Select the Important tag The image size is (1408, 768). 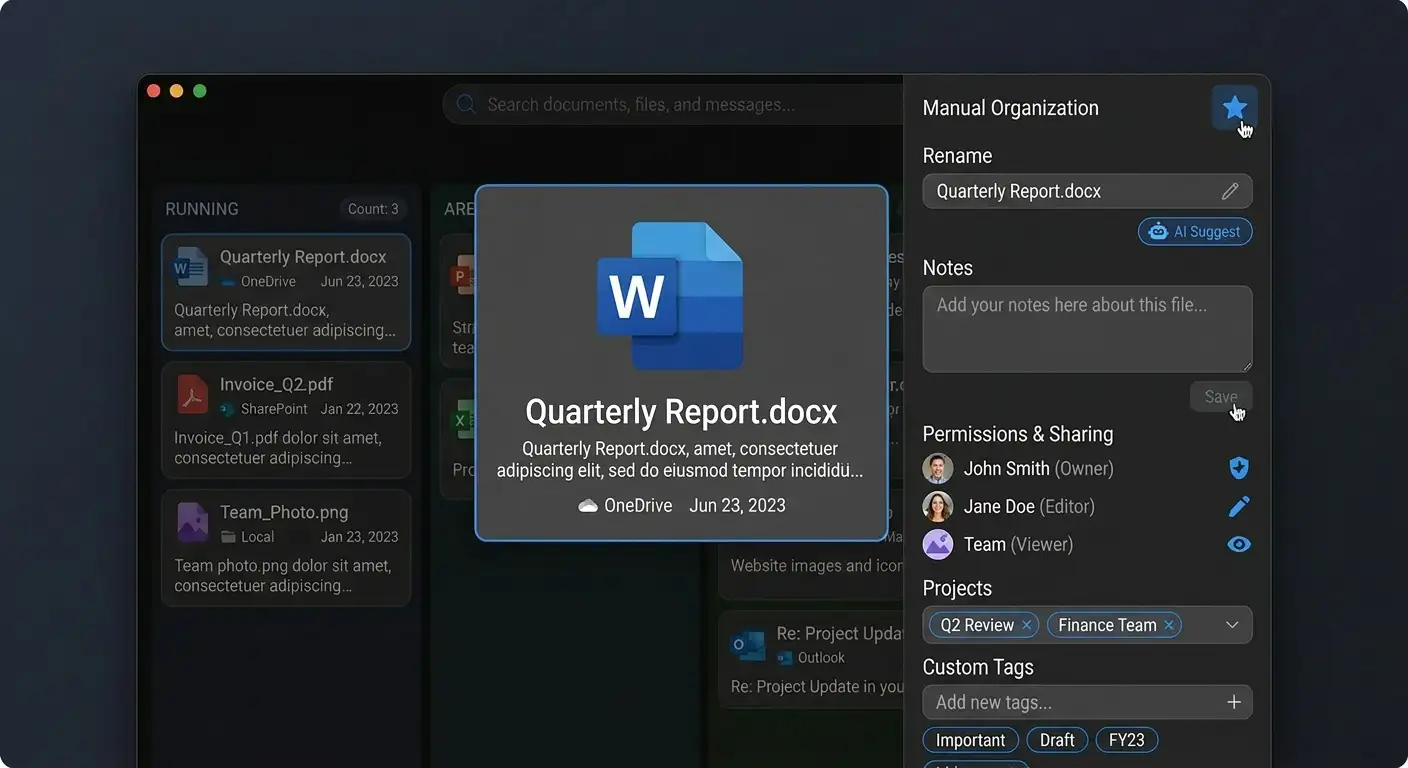(970, 740)
